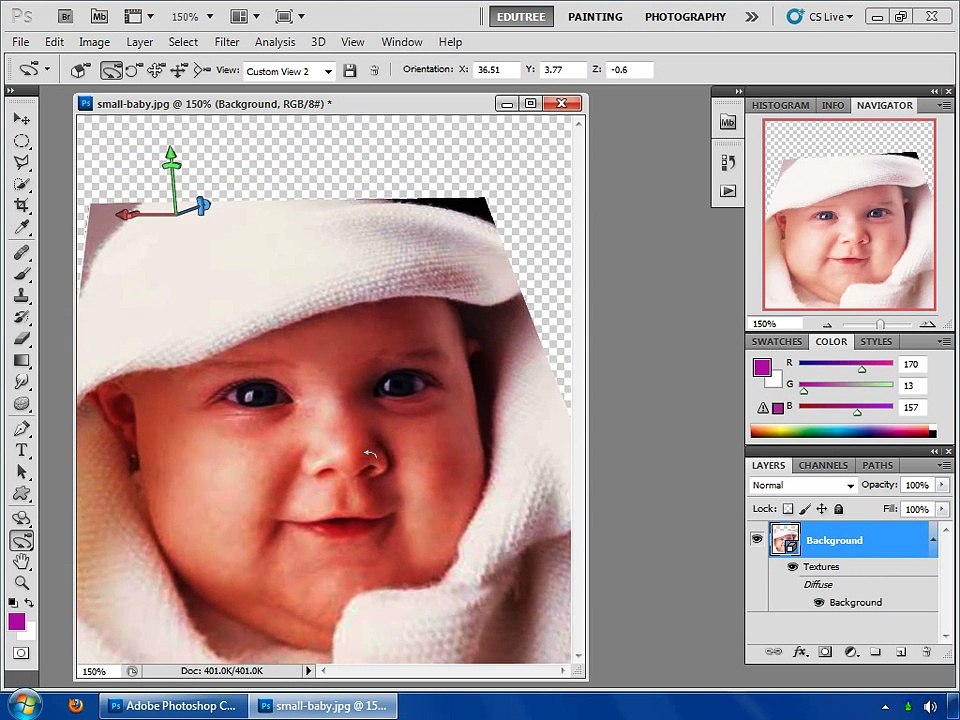Open the Opacity slider arrow

point(942,485)
